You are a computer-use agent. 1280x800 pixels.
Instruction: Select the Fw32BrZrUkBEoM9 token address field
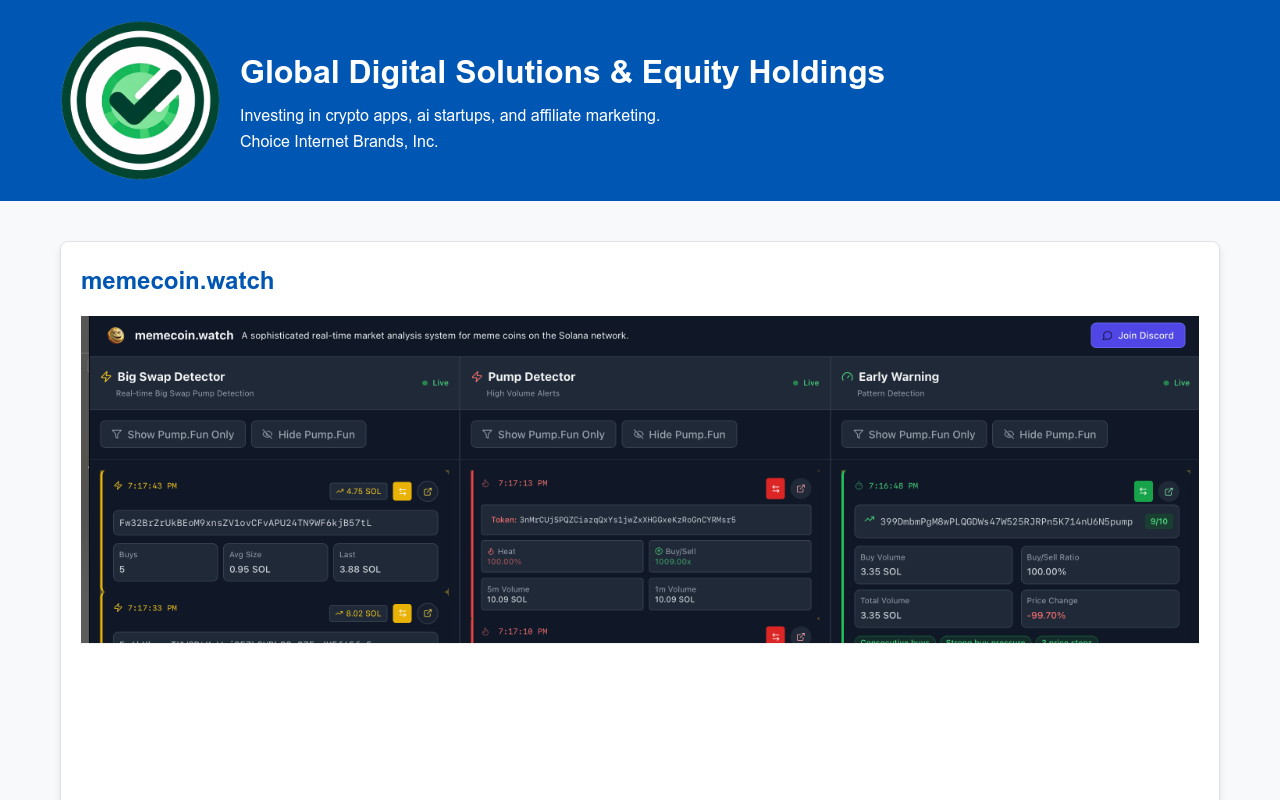pos(275,522)
